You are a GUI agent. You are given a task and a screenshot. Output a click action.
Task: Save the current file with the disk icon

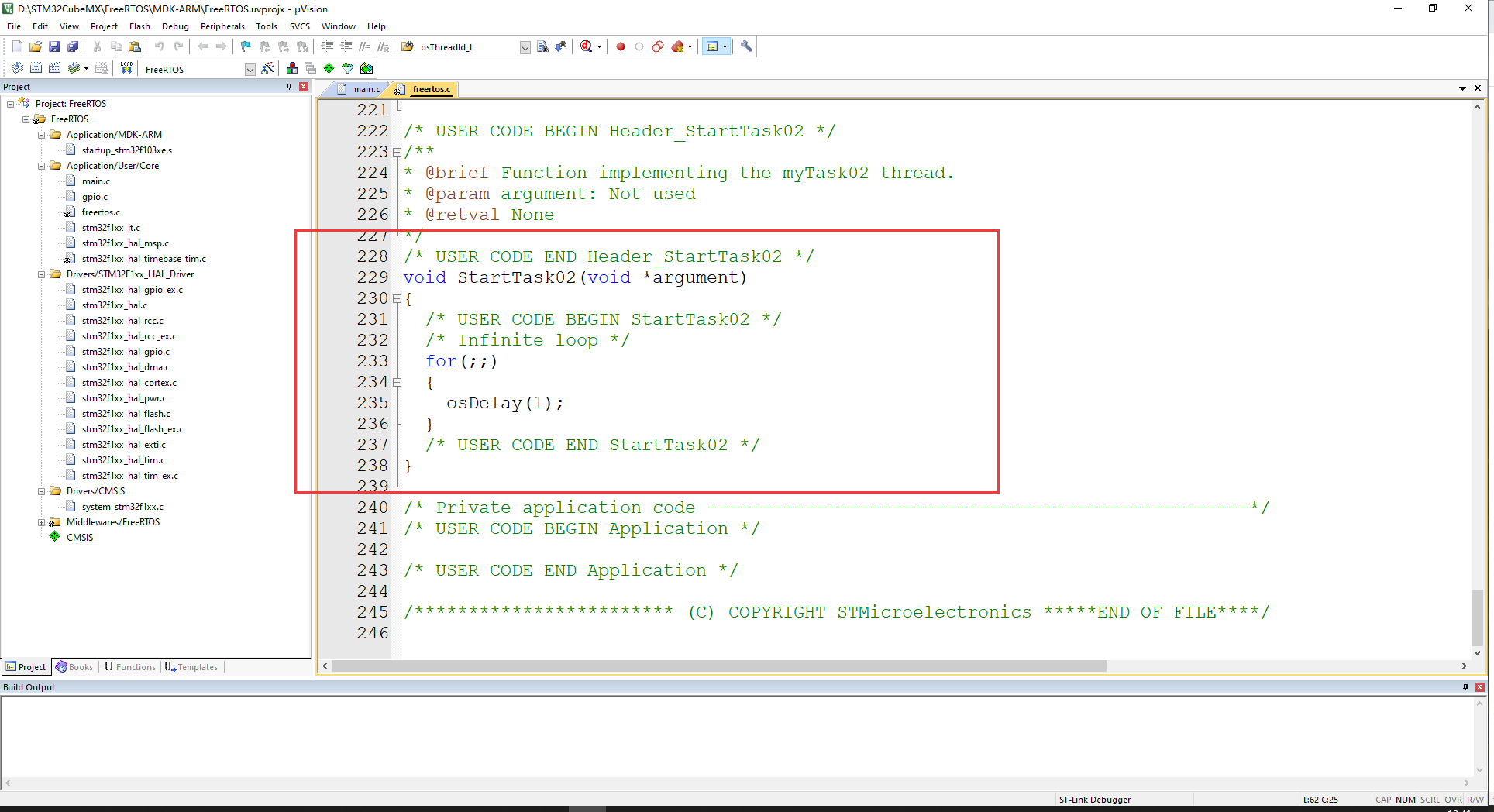click(54, 46)
